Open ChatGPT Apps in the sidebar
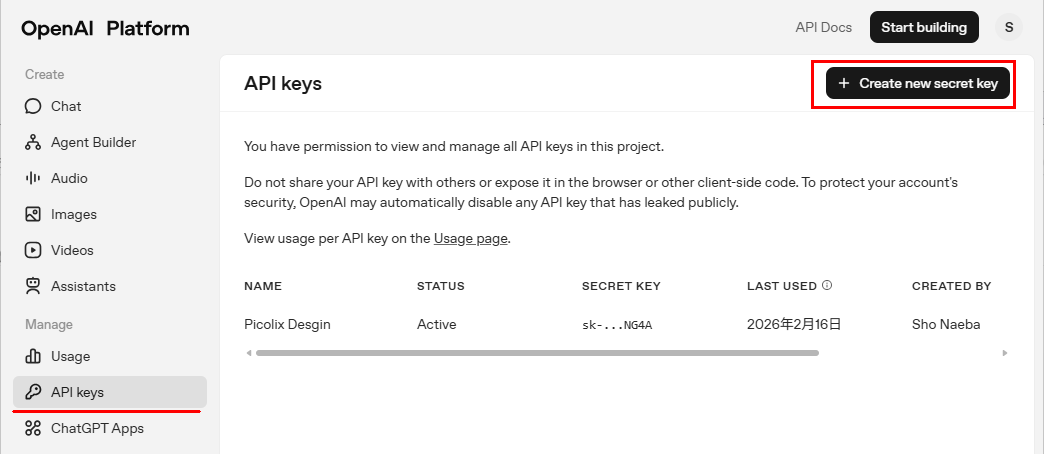The width and height of the screenshot is (1044, 454). (110, 428)
